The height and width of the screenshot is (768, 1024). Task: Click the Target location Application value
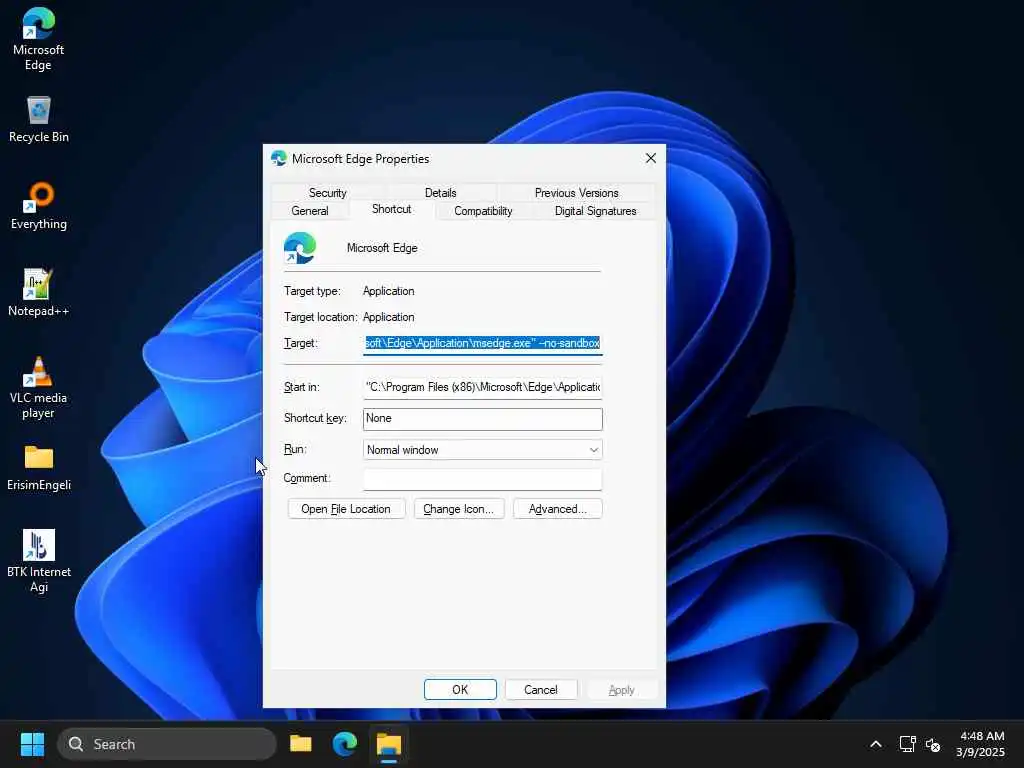[x=389, y=317]
